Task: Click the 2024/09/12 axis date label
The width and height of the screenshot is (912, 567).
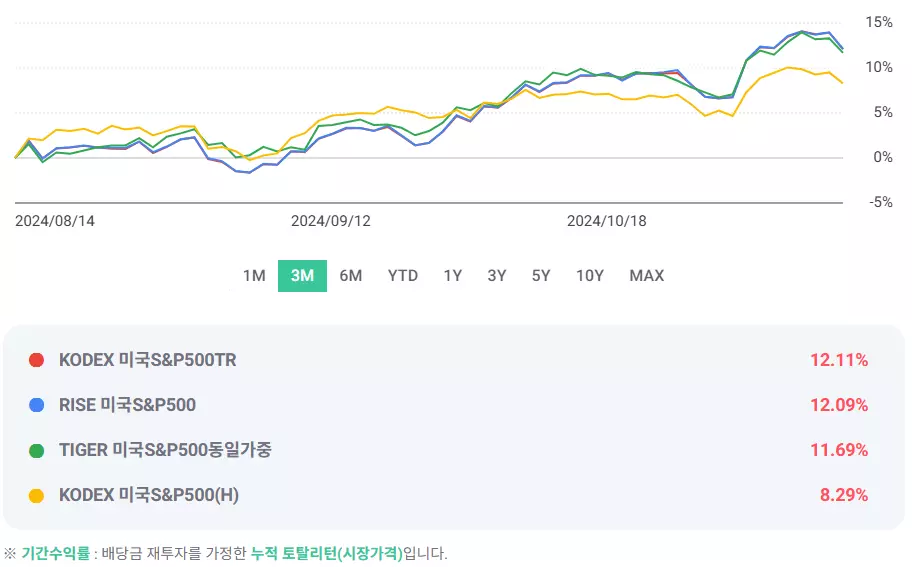Action: pos(330,221)
